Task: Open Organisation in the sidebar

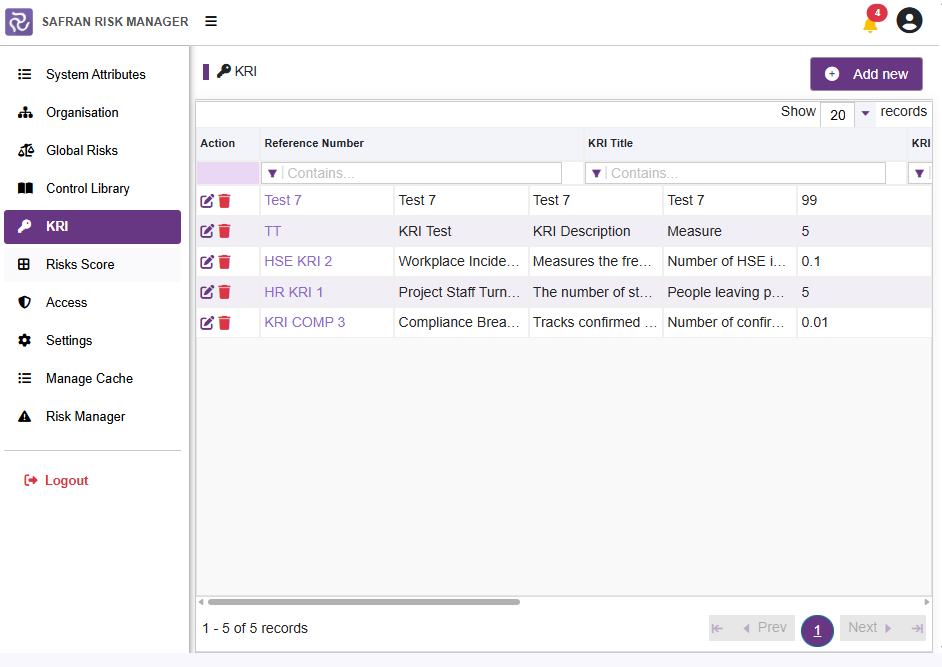Action: 93,112
